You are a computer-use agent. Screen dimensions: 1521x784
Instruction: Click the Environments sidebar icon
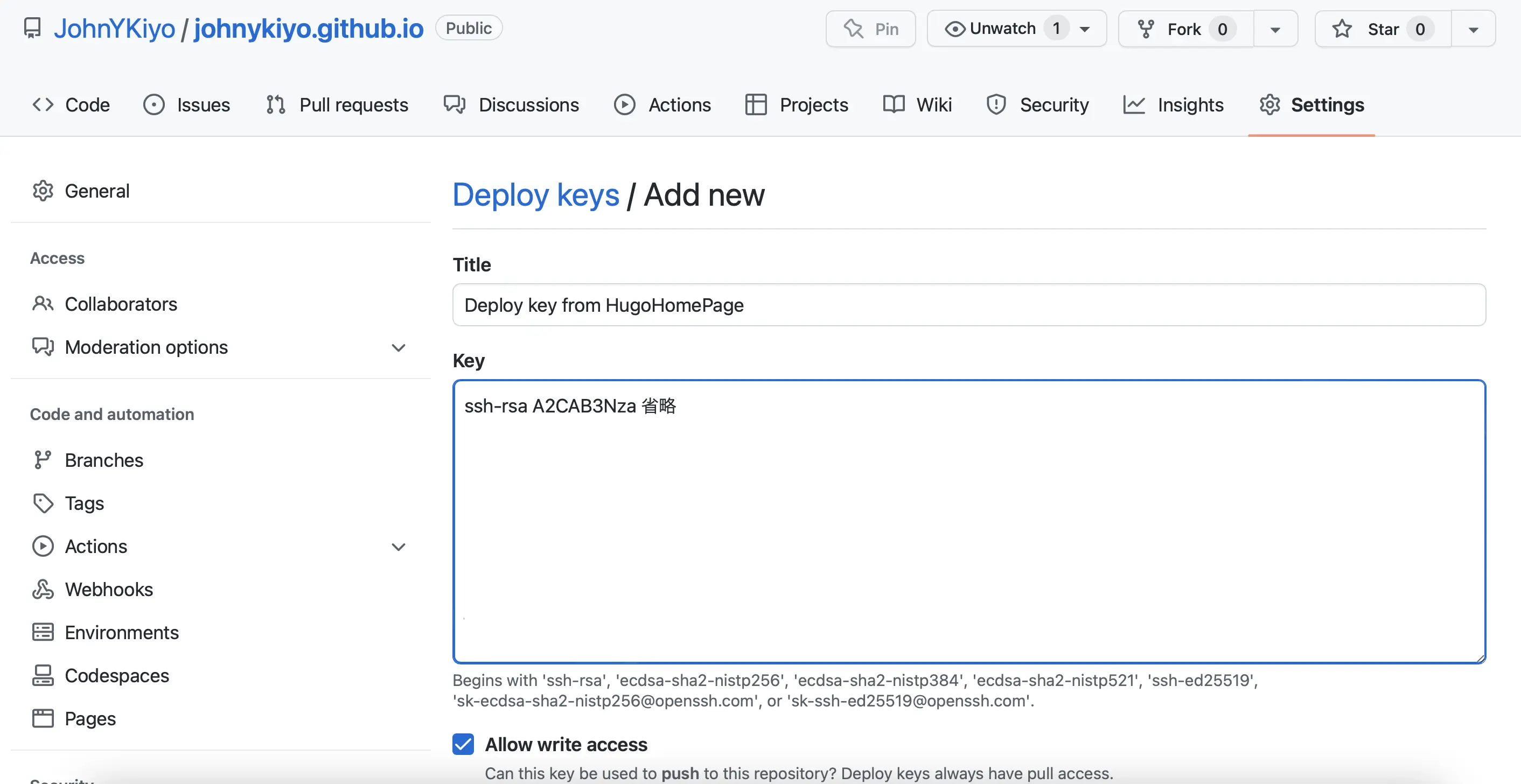(43, 632)
